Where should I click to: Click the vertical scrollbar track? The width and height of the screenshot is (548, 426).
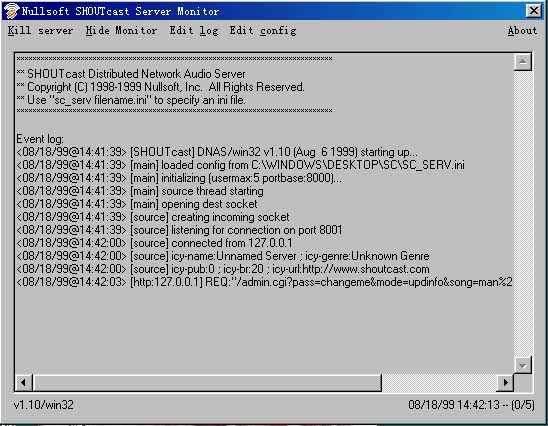pos(523,213)
